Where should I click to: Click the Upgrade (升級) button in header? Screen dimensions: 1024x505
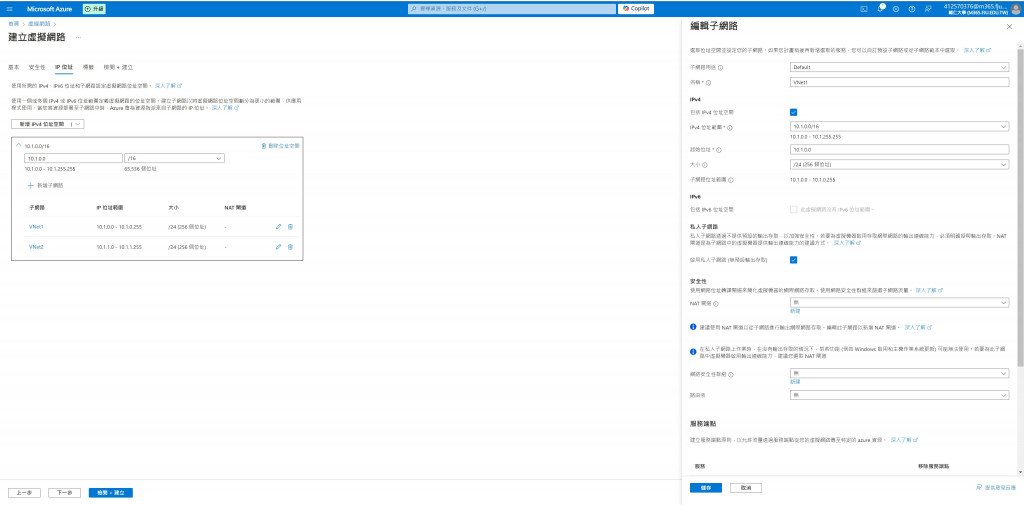point(95,9)
